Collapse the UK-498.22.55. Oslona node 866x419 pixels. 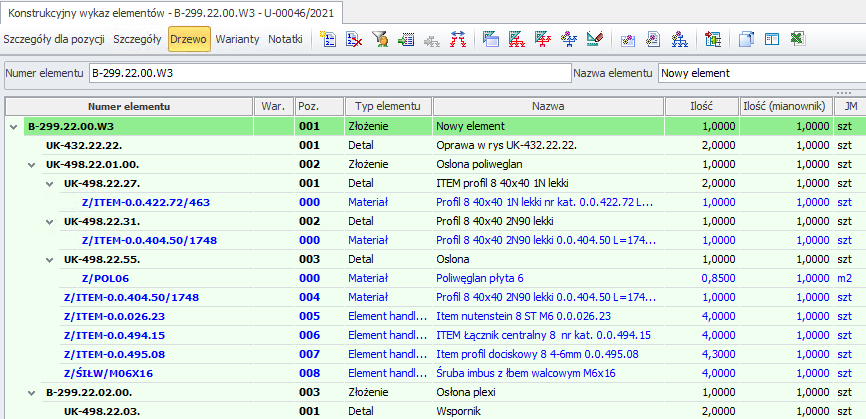point(50,258)
